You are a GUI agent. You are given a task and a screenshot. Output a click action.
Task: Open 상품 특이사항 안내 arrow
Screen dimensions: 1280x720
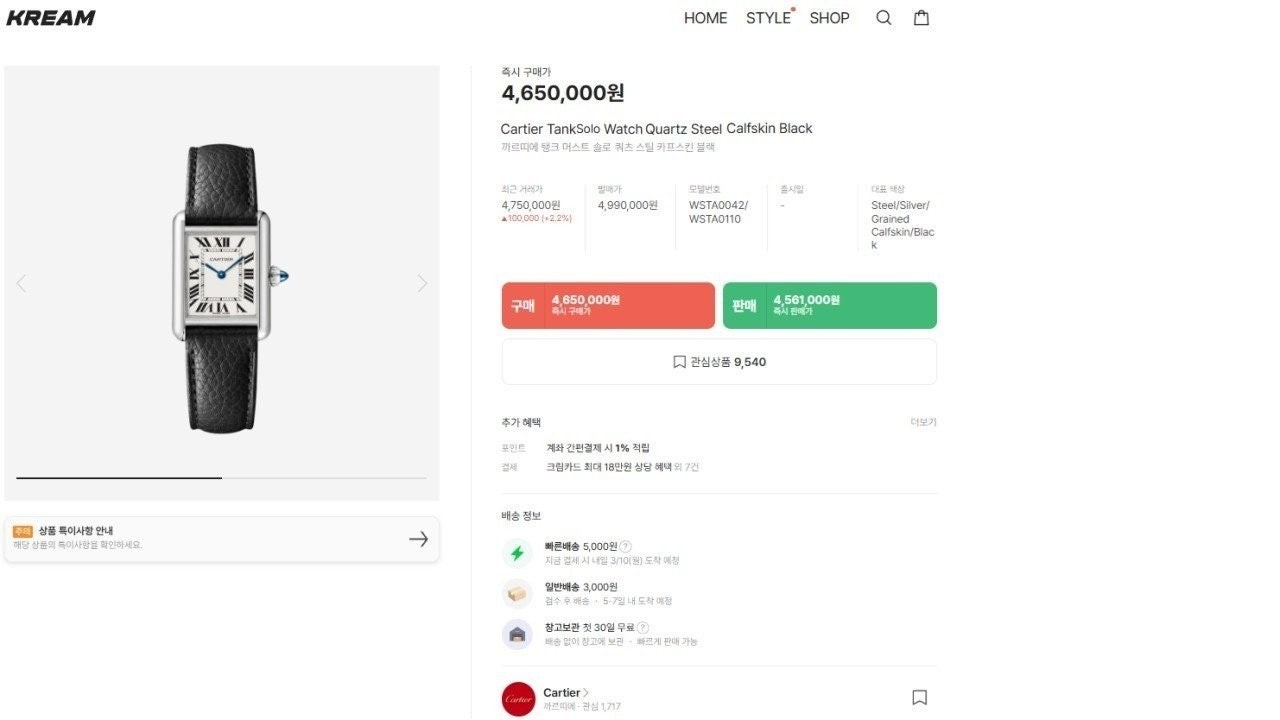pos(418,539)
